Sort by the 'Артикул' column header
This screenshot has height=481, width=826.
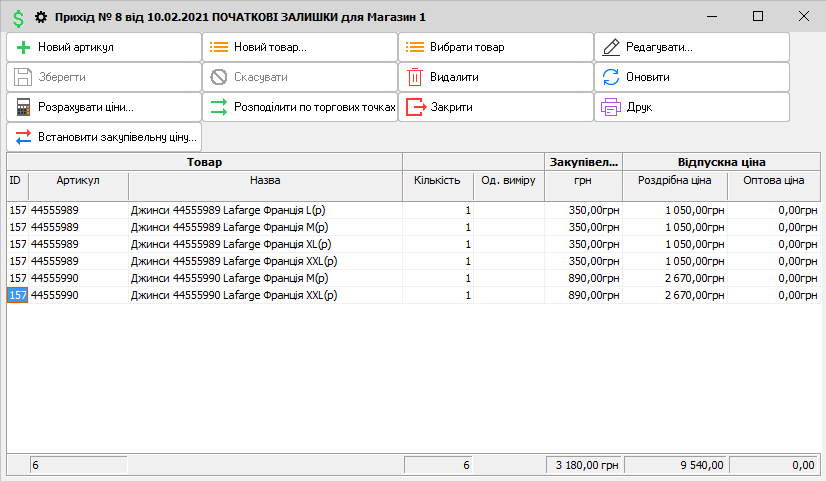click(78, 181)
